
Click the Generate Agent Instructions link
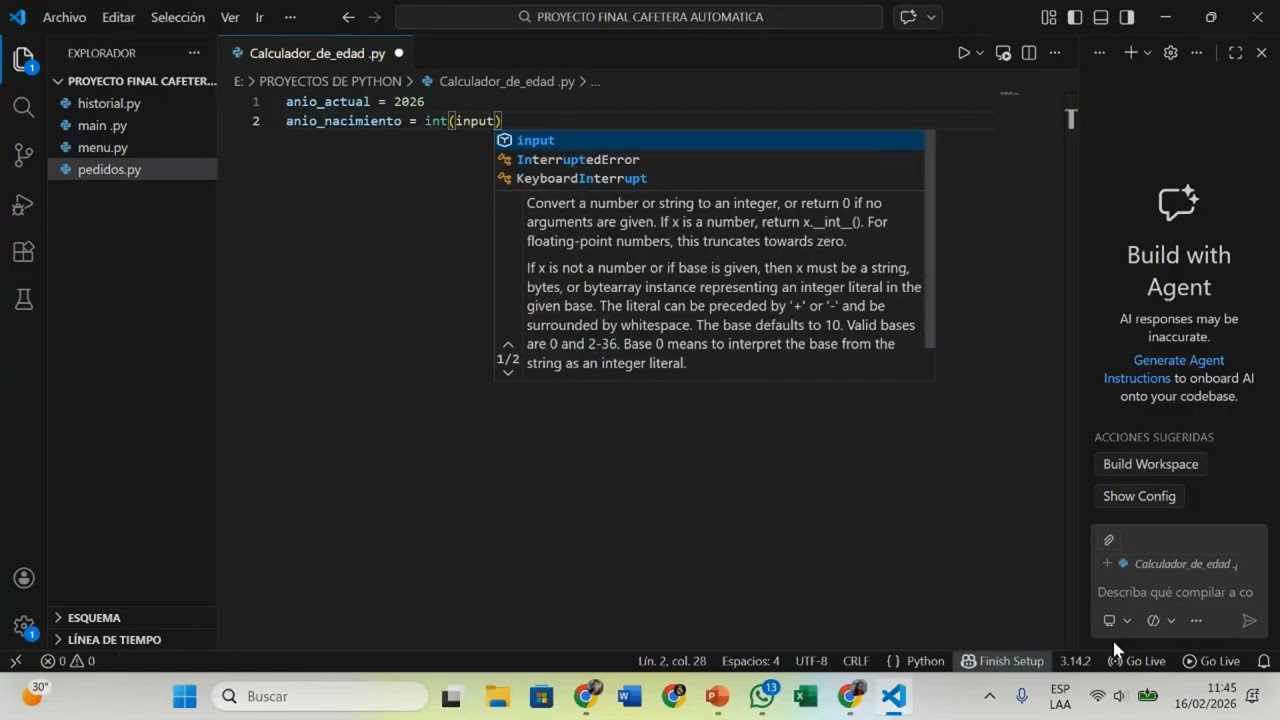pyautogui.click(x=1164, y=369)
